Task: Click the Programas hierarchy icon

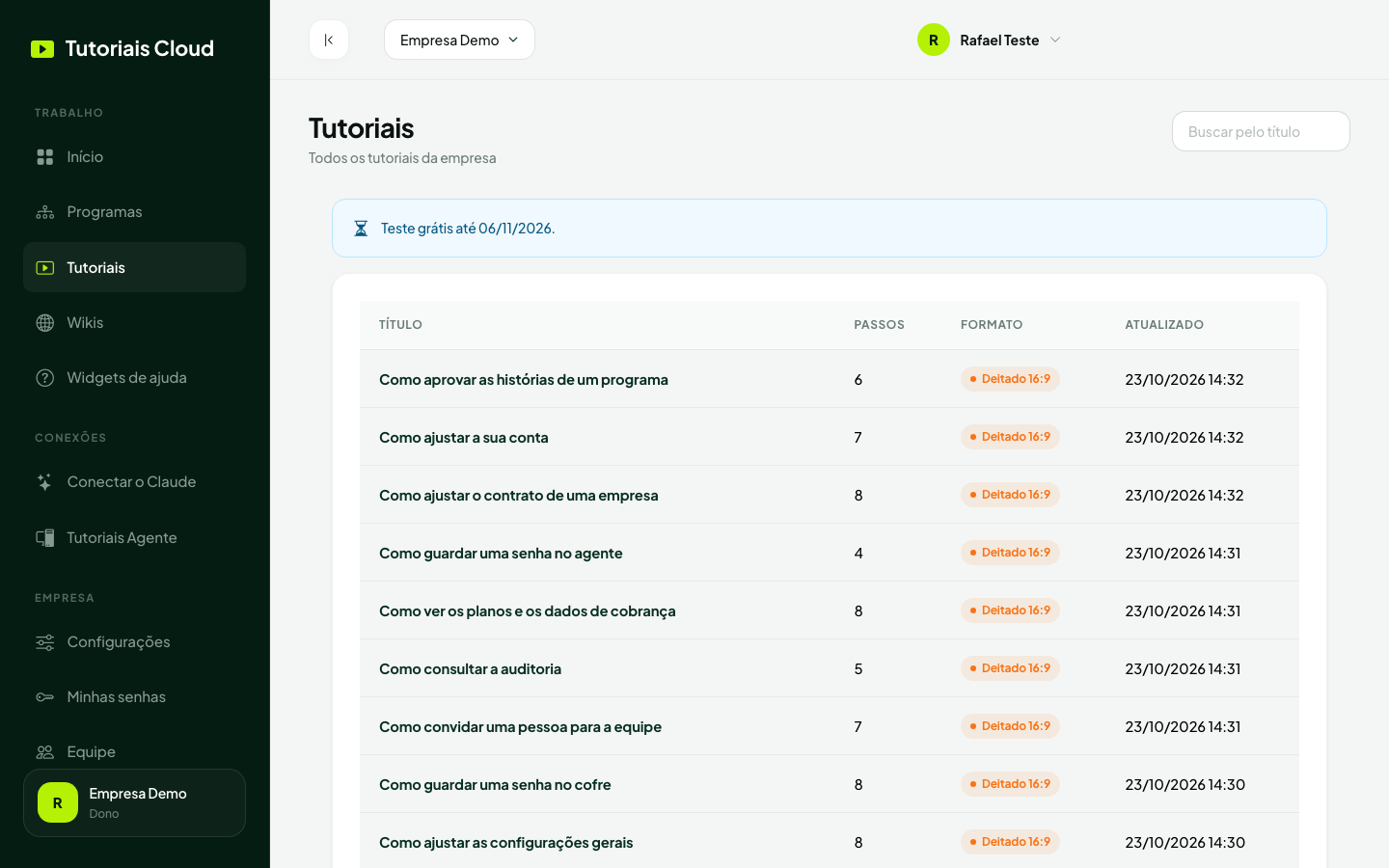Action: point(45,212)
